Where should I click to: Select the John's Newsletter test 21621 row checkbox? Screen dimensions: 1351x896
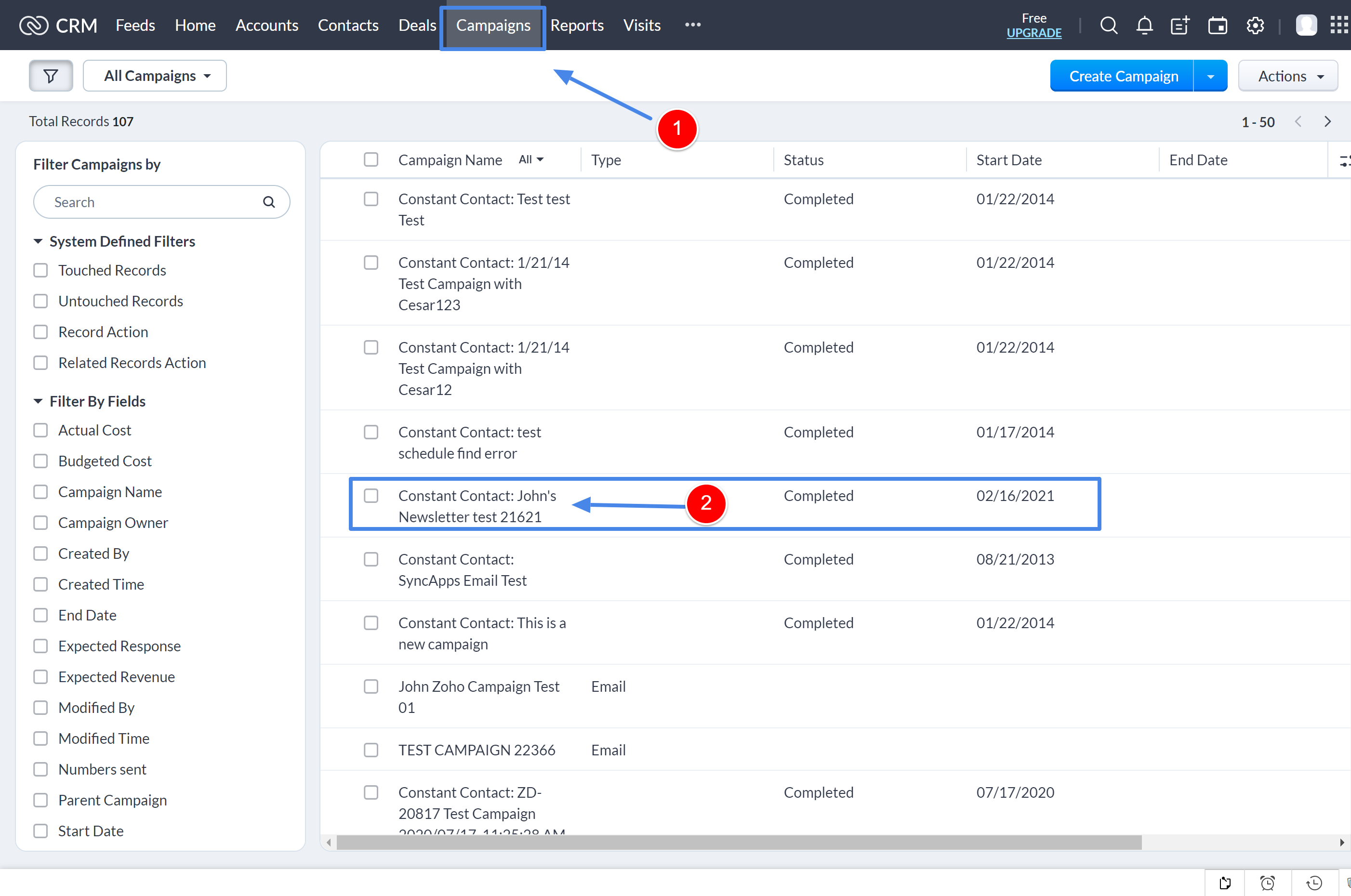point(371,495)
